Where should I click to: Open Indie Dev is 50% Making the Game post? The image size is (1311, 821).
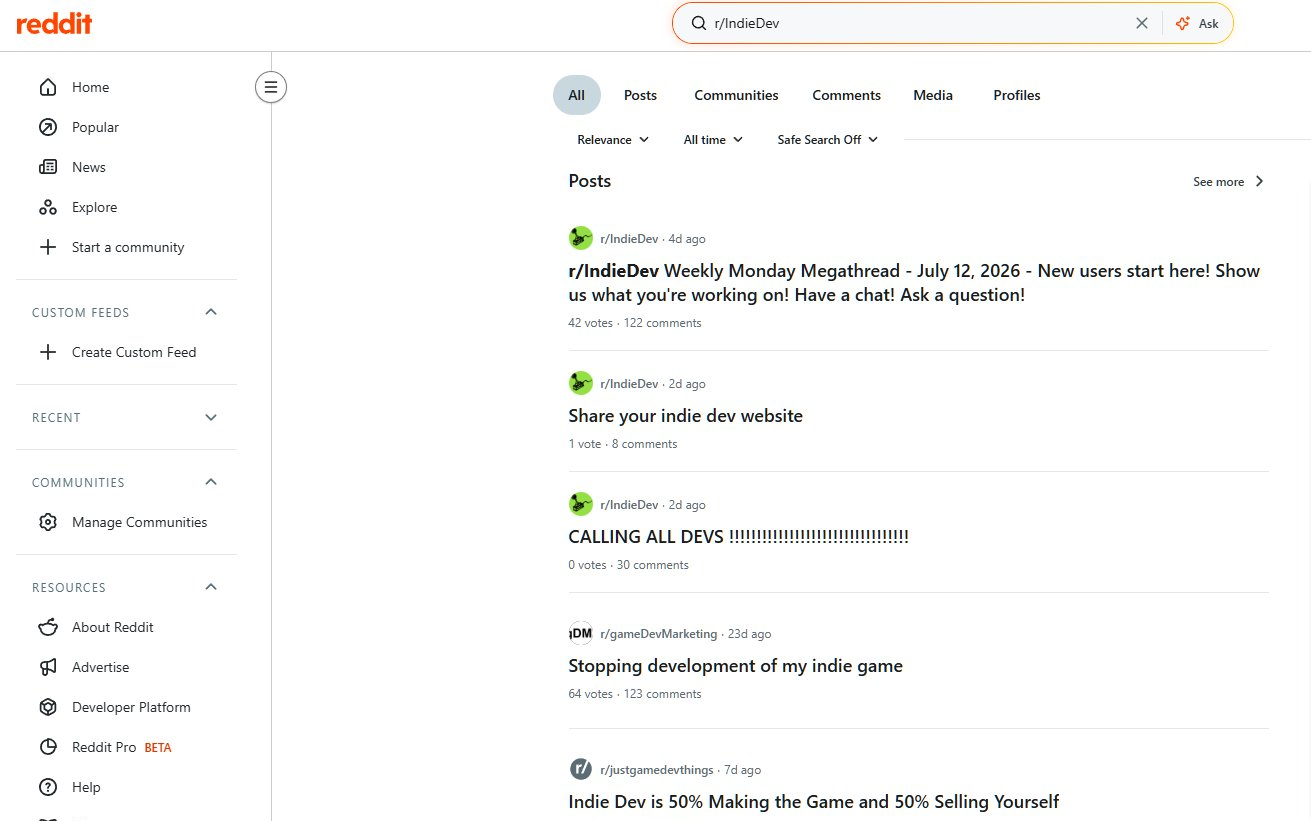813,801
